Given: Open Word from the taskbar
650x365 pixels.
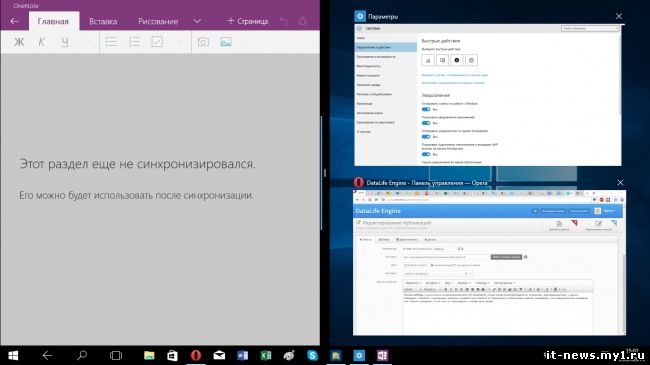Looking at the screenshot, I should coord(243,355).
